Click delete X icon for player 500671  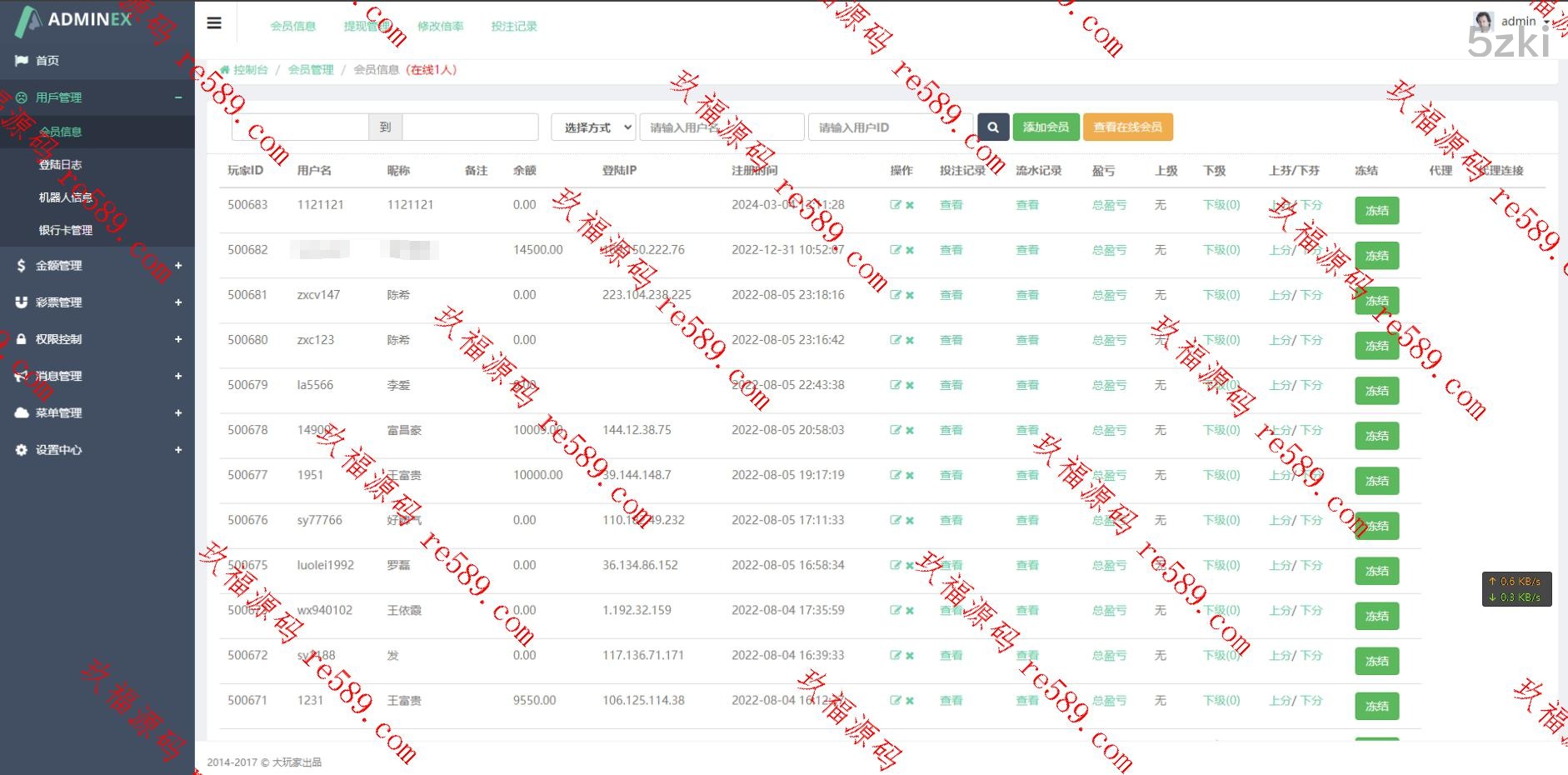pos(910,701)
